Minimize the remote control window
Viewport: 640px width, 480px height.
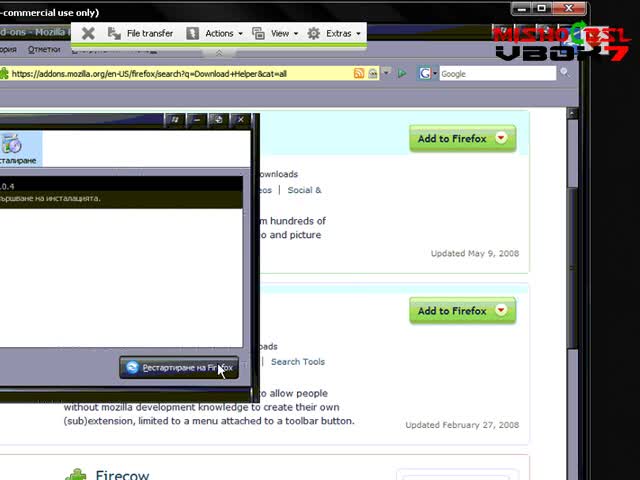[x=522, y=8]
